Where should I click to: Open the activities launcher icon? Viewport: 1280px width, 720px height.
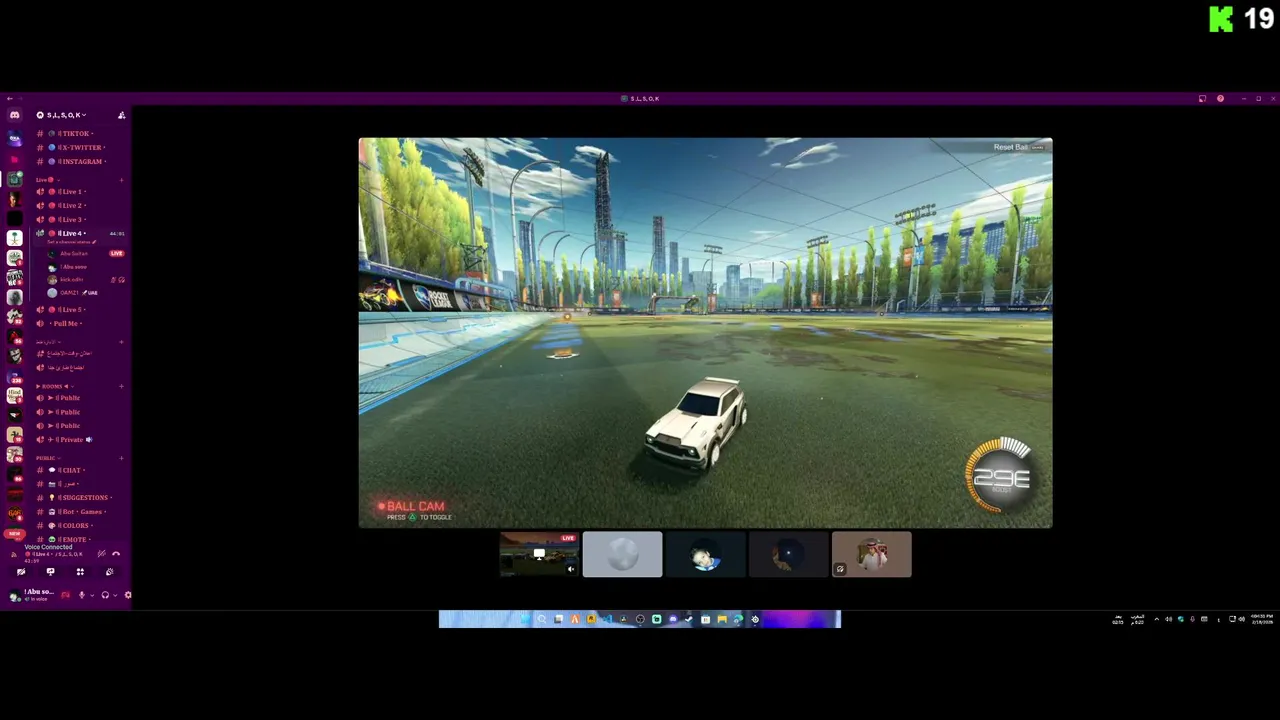(x=80, y=572)
